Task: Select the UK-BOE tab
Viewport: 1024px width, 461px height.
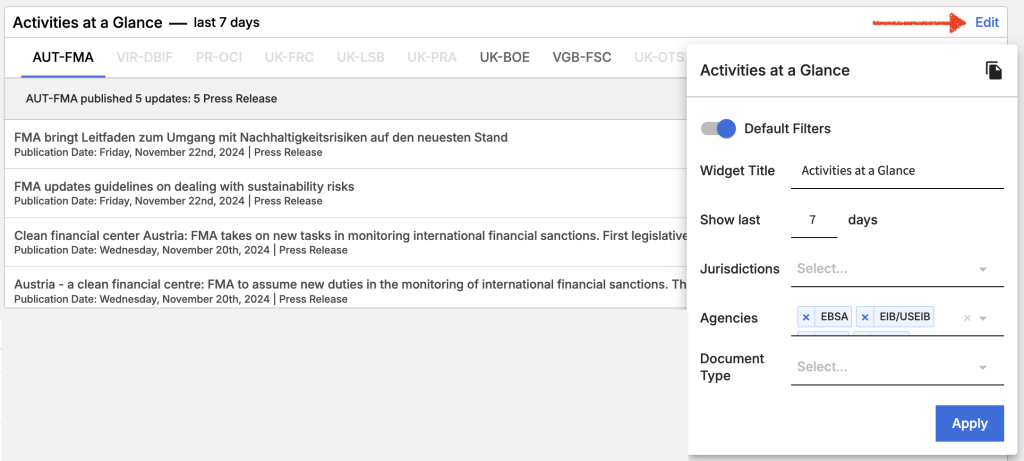Action: tap(505, 57)
